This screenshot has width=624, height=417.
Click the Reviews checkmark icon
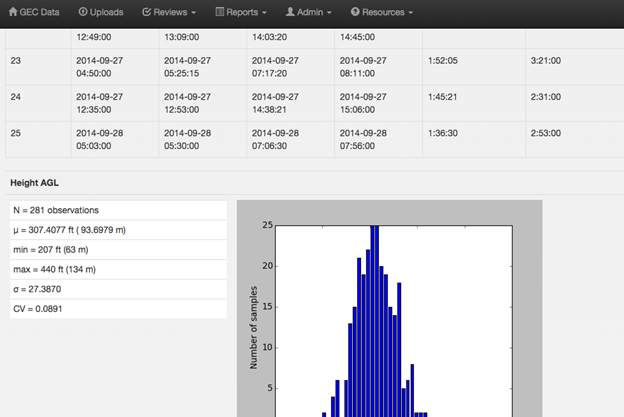click(x=146, y=12)
